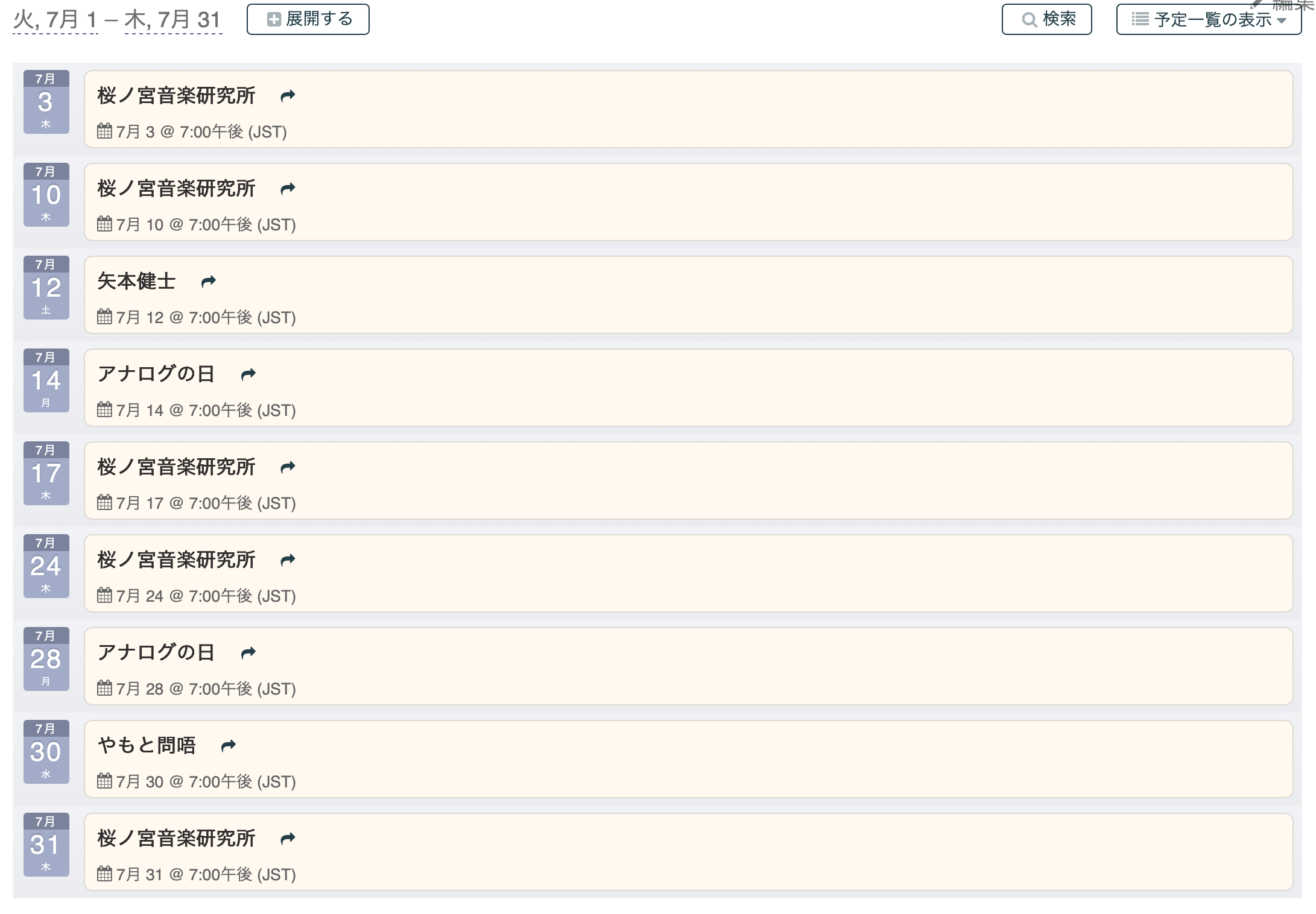Viewport: 1316px width, 914px height.
Task: Click share arrow for July 28 アナログの日
Action: coord(248,653)
